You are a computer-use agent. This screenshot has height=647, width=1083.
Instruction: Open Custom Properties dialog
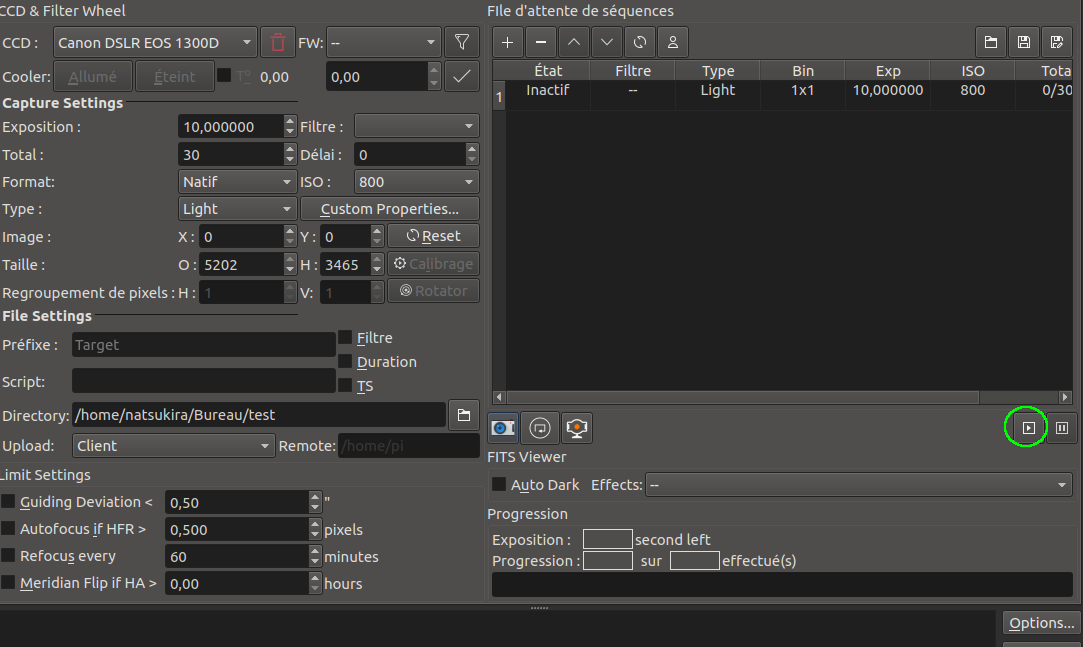click(390, 209)
